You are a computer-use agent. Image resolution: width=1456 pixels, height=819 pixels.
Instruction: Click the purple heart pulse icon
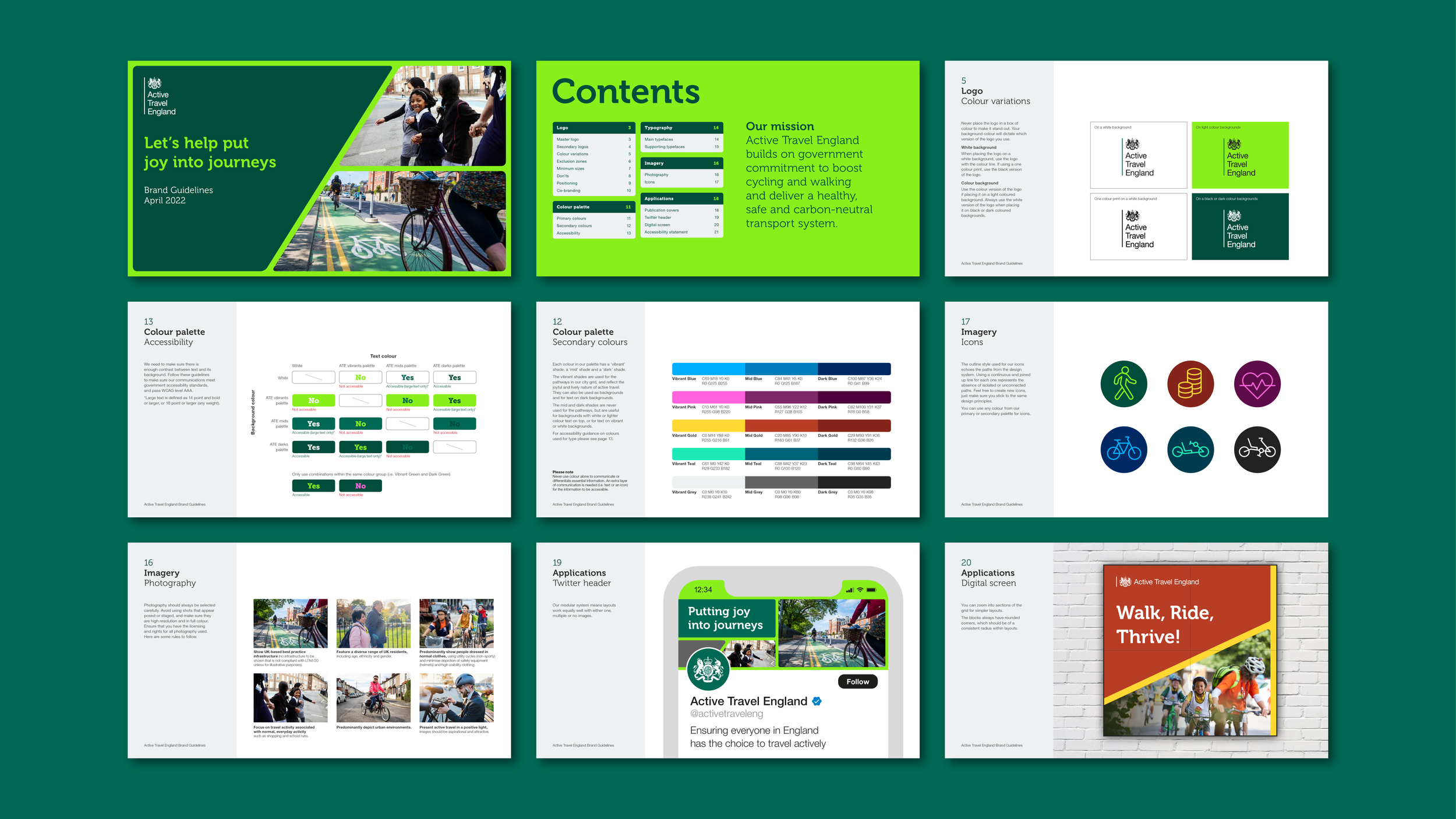1257,384
